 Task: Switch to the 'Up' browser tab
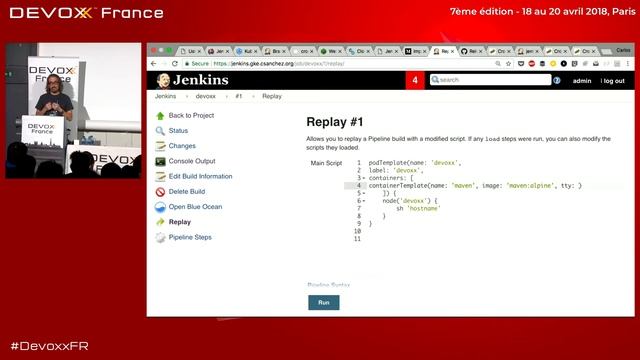click(190, 51)
